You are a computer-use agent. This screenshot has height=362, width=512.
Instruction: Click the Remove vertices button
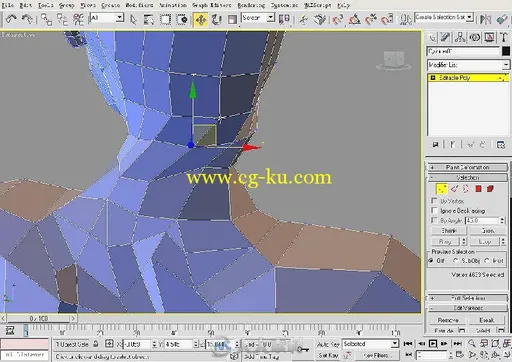448,320
